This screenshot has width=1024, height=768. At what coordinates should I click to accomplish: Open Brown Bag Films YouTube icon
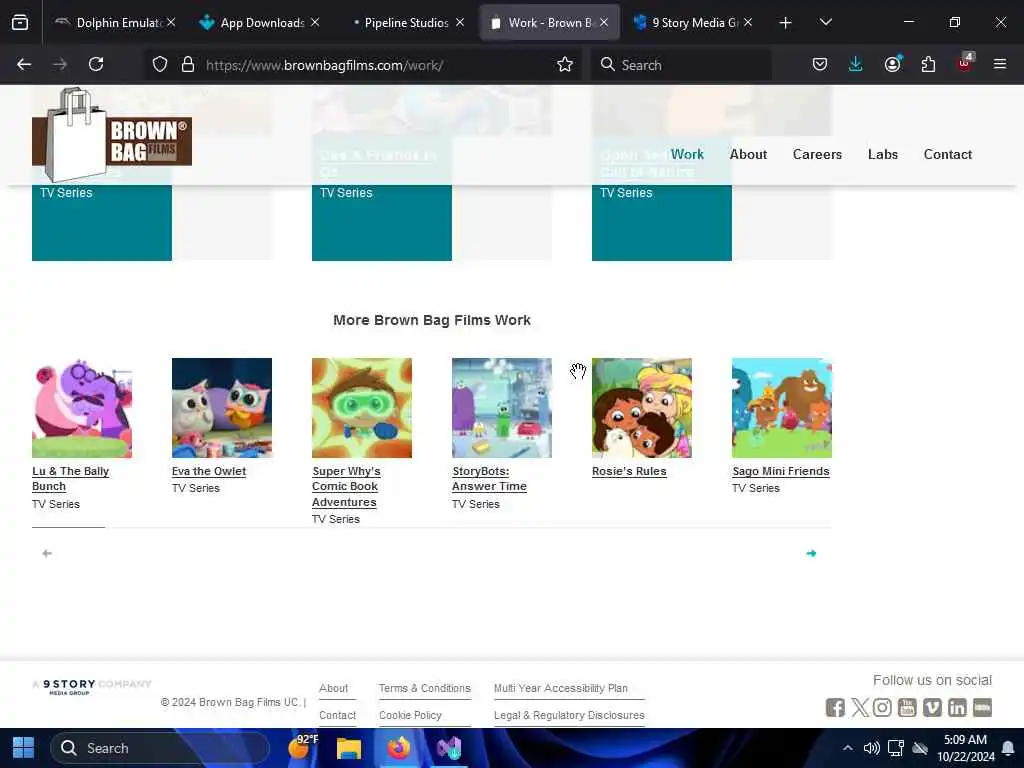(907, 707)
